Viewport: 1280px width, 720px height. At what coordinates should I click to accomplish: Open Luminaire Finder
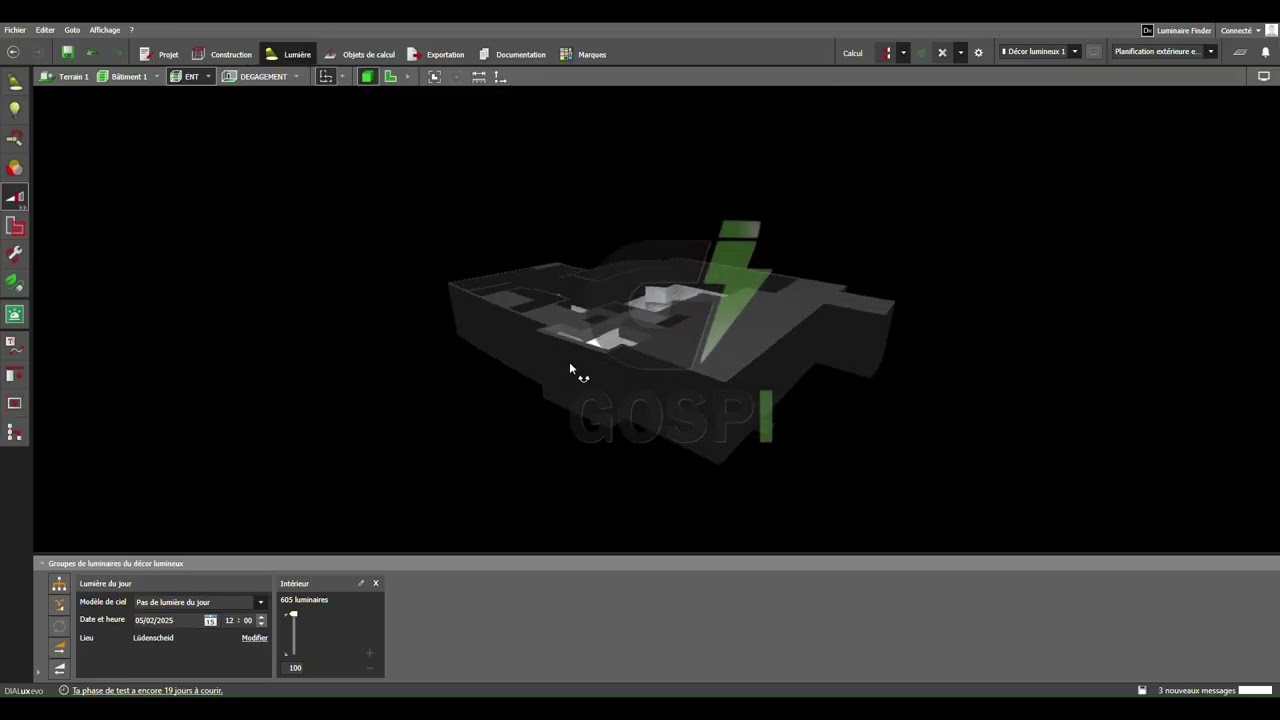(1177, 31)
